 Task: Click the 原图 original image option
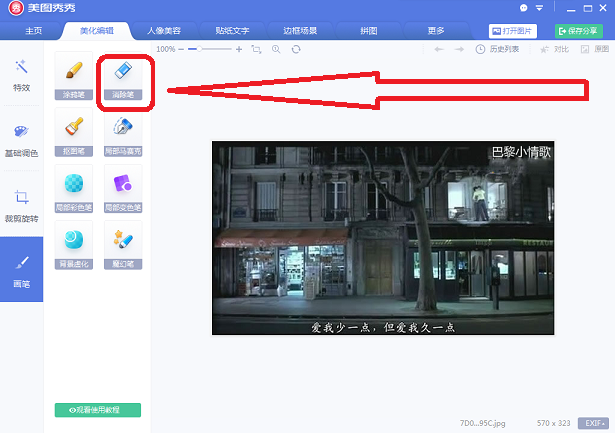(595, 49)
